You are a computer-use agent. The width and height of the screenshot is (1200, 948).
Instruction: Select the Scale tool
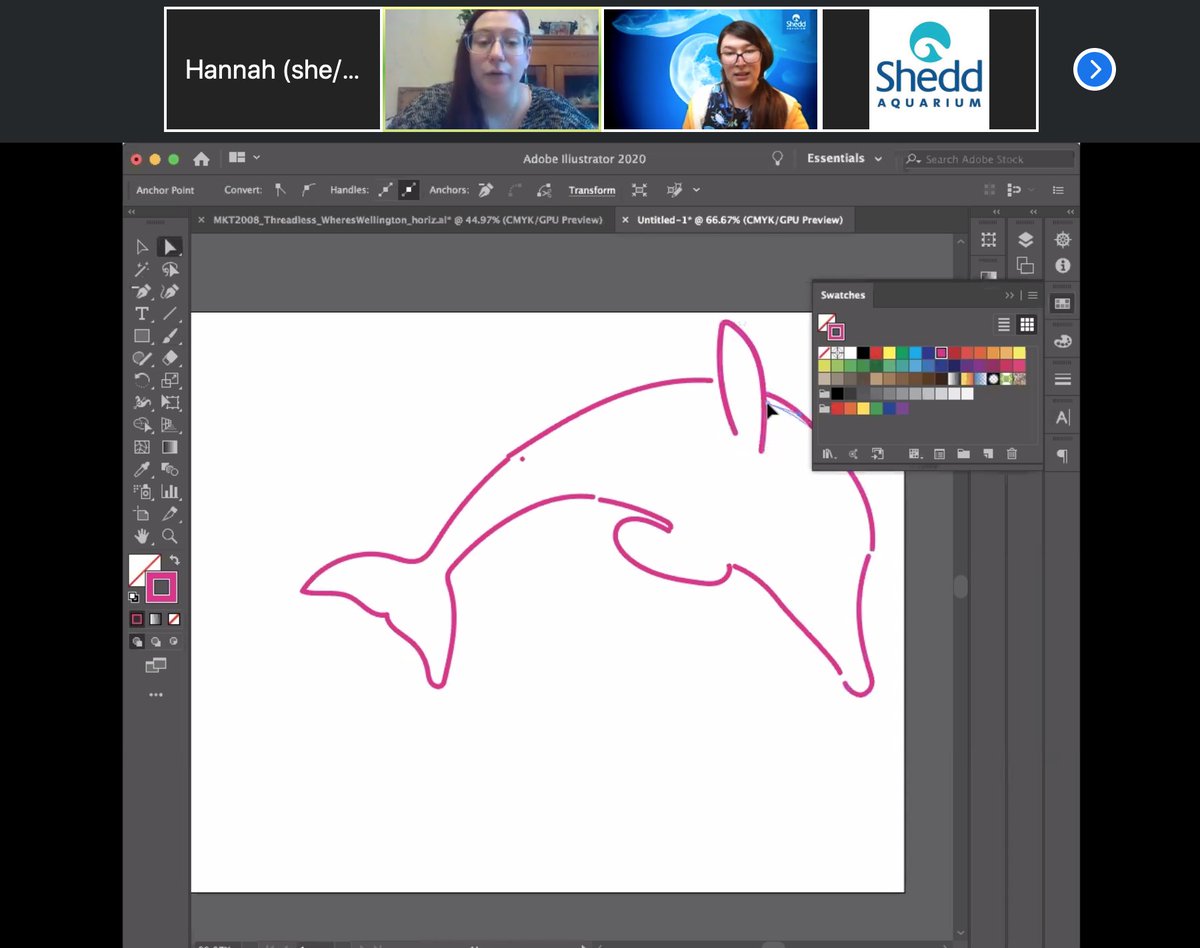tap(170, 380)
